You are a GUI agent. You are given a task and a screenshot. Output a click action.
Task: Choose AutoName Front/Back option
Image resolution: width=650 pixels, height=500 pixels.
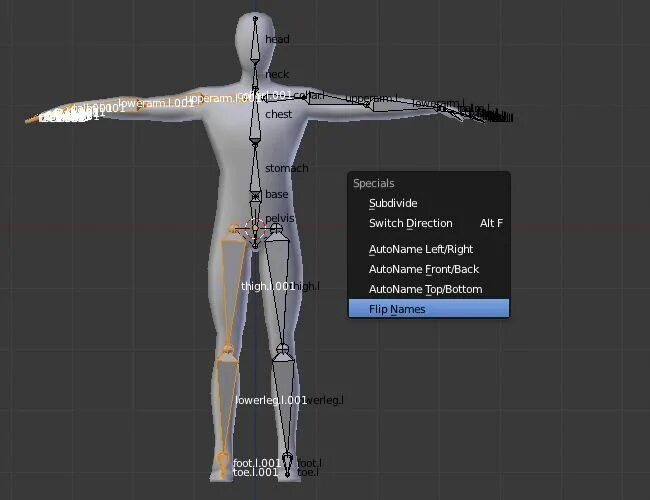pos(429,269)
